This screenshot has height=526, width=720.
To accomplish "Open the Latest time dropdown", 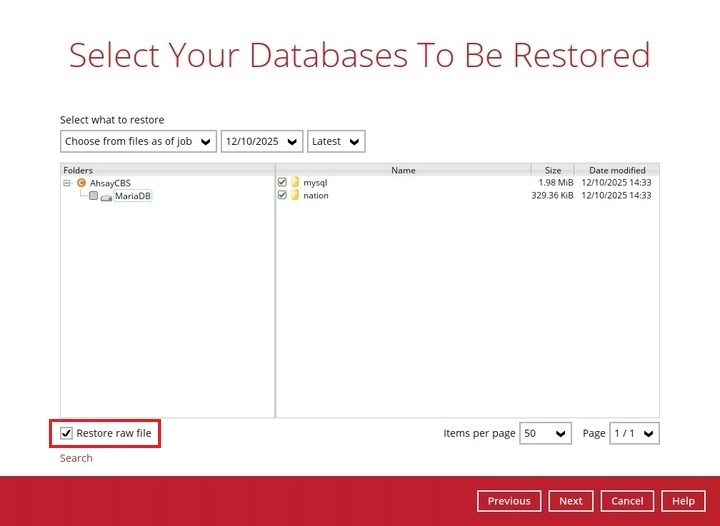I will coord(336,141).
